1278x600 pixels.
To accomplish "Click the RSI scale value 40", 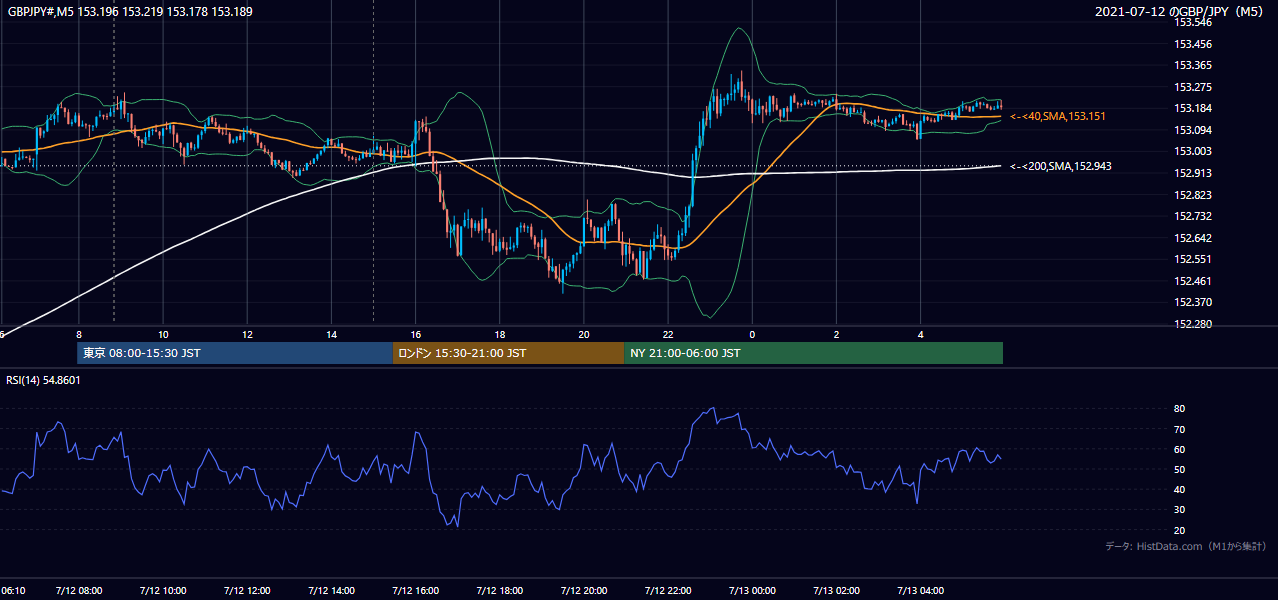I will (x=1180, y=489).
